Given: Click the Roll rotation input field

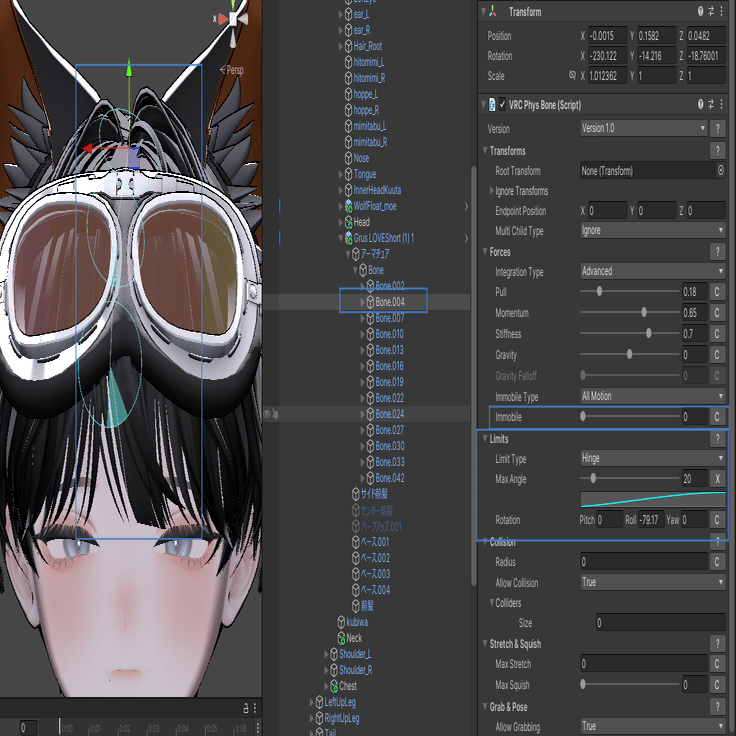Looking at the screenshot, I should [653, 520].
